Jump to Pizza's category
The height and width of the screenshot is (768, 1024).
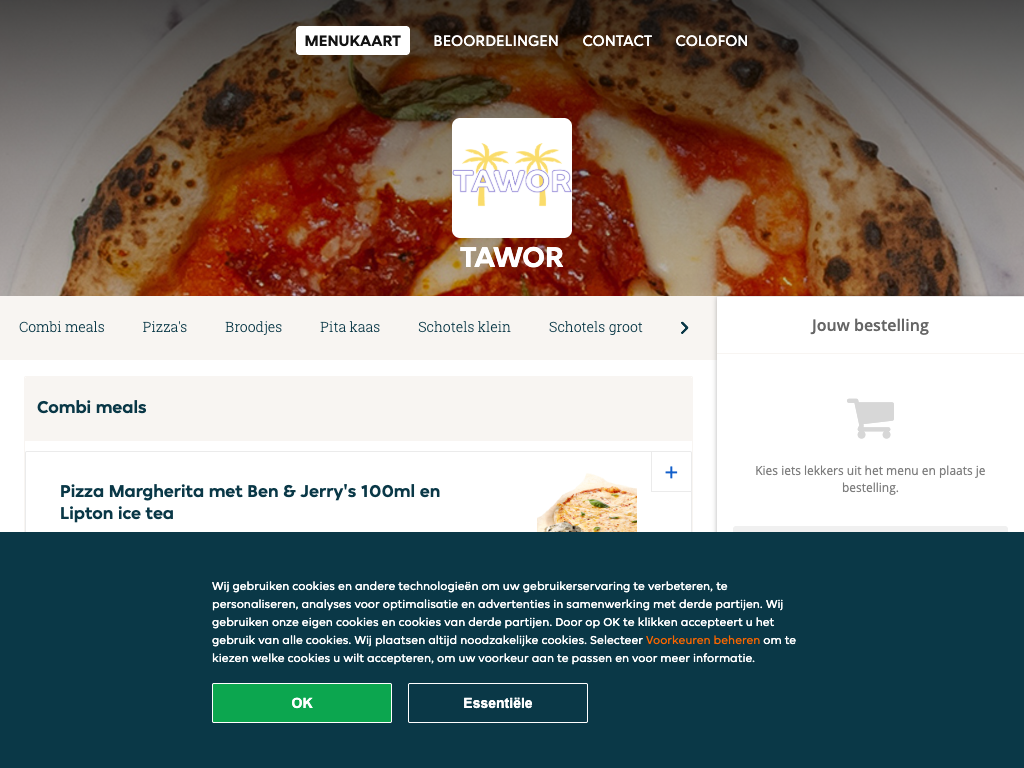(165, 327)
